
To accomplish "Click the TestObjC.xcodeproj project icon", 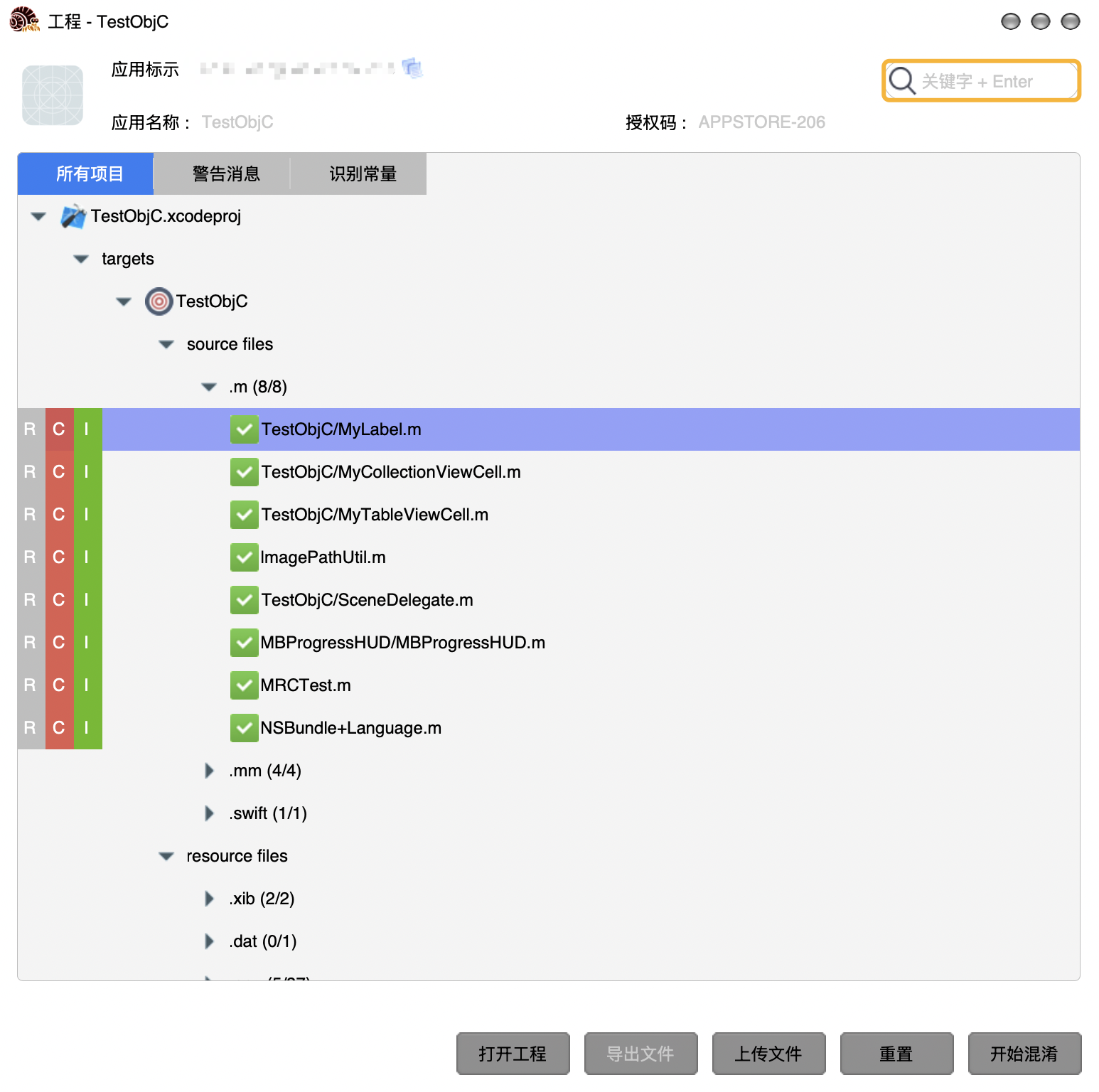I will click(x=73, y=216).
